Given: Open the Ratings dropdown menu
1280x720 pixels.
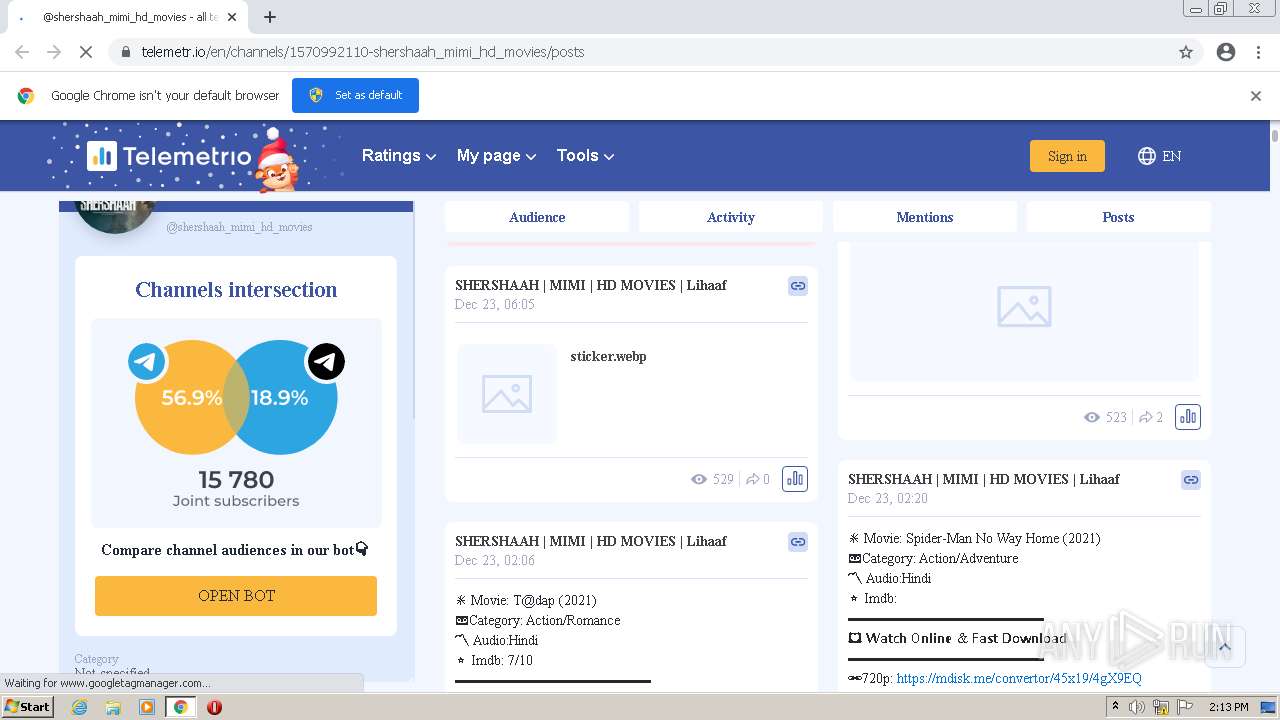Looking at the screenshot, I should point(399,155).
